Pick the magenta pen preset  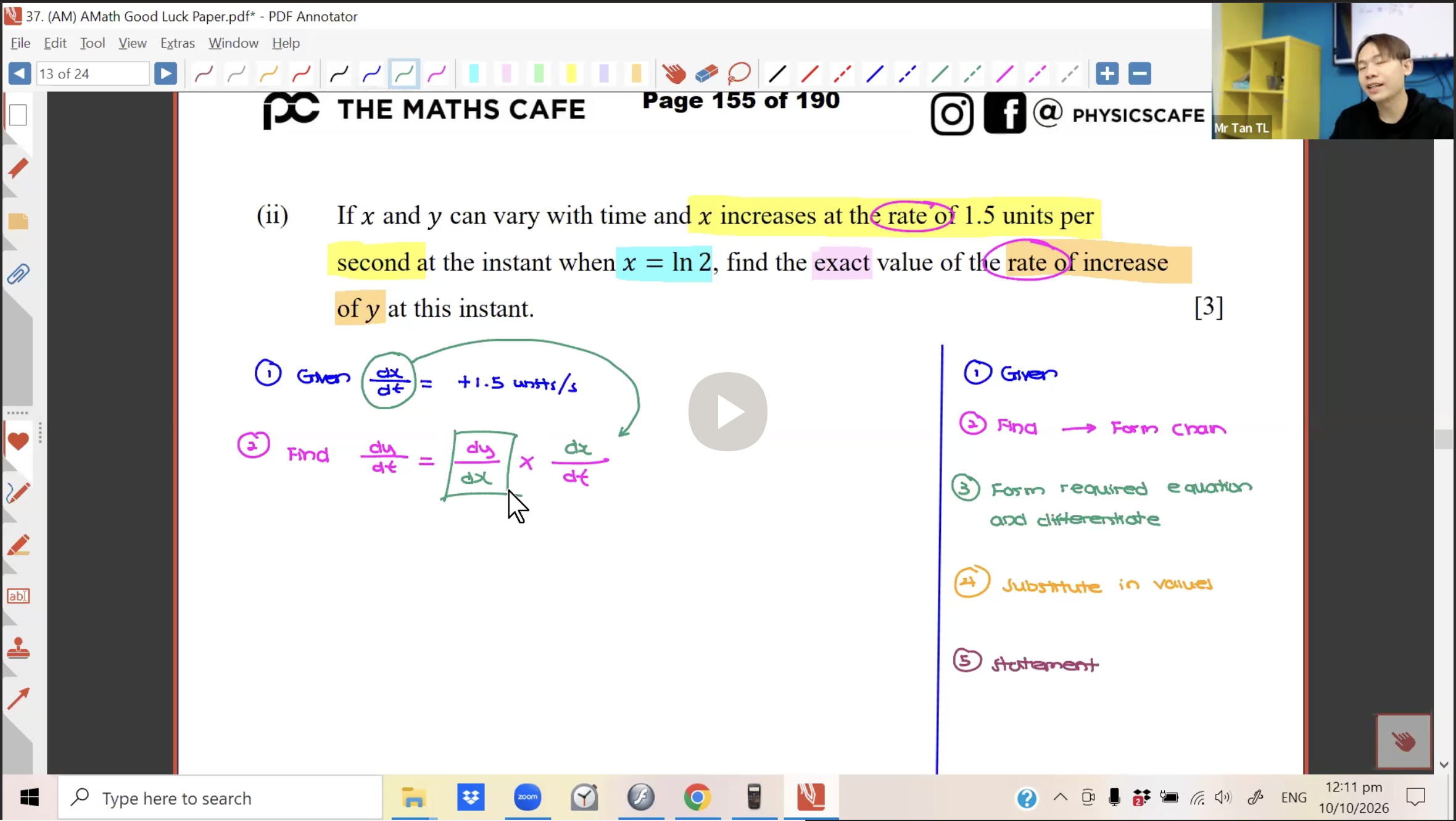[x=437, y=73]
